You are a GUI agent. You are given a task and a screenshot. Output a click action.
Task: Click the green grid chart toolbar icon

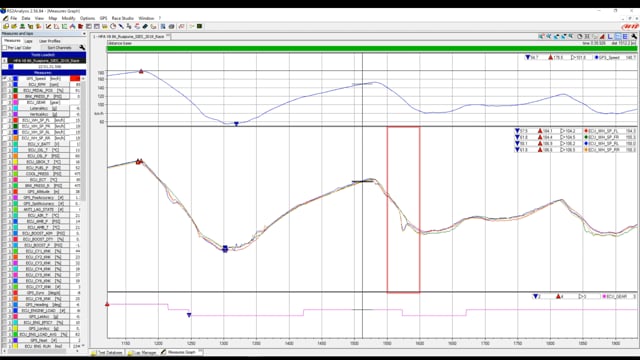tap(64, 26)
